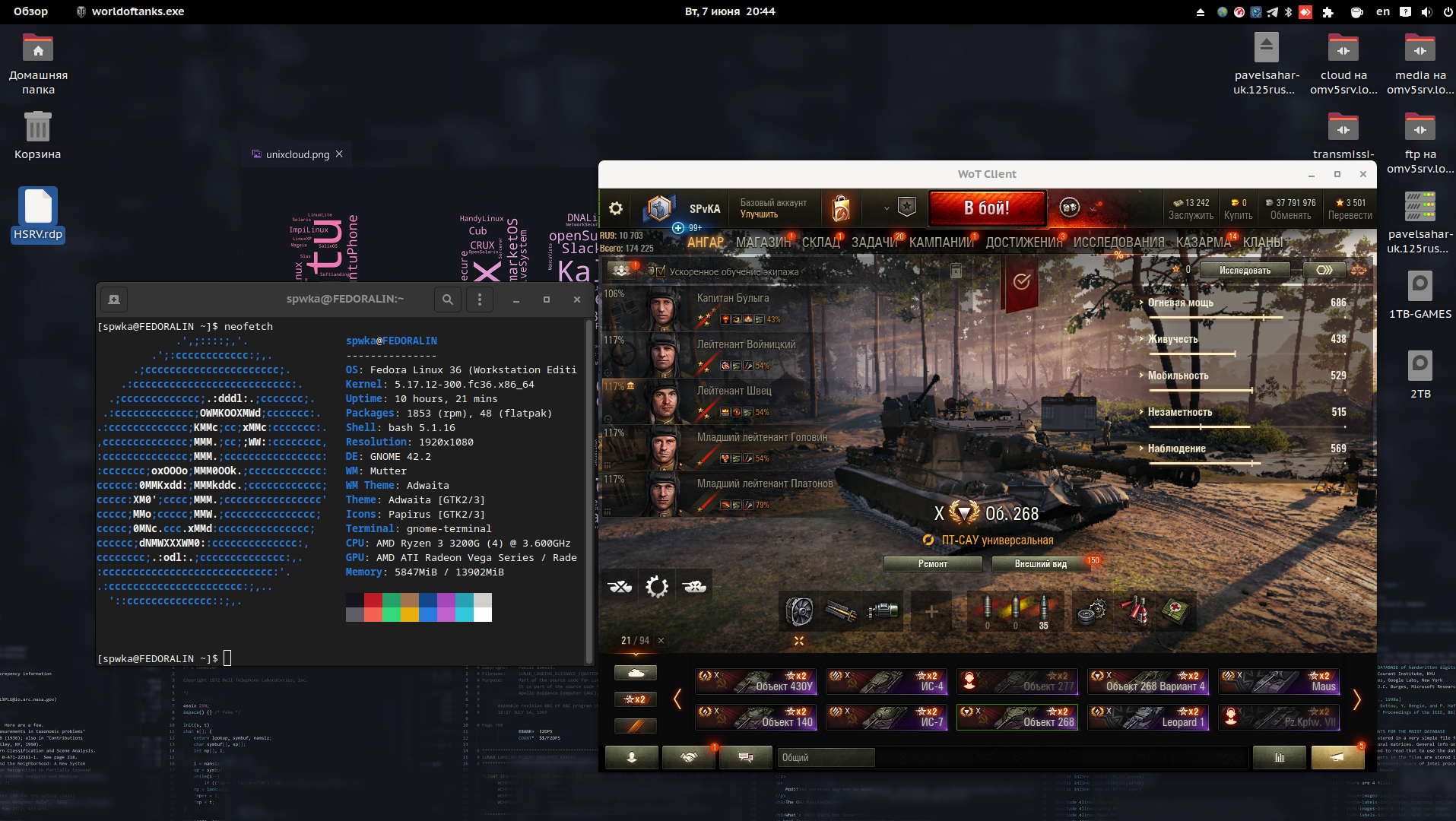The width and height of the screenshot is (1456, 821).
Task: Open the terminal hamburger menu button
Action: pyautogui.click(x=479, y=300)
